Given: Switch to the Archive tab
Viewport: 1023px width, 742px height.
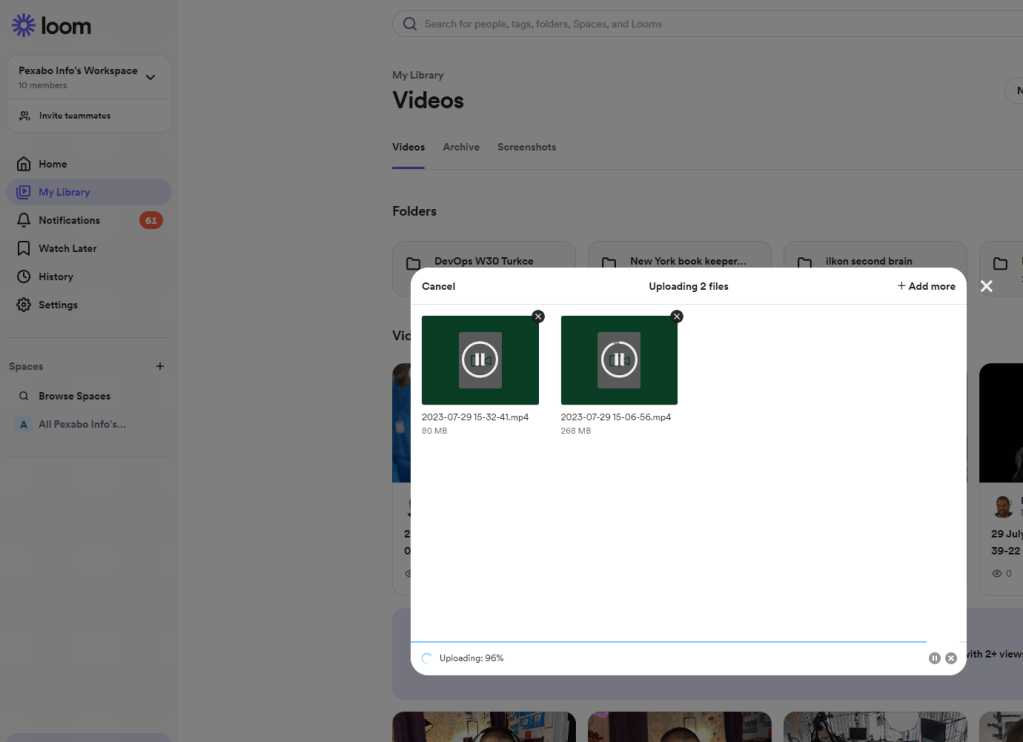Looking at the screenshot, I should (x=461, y=147).
